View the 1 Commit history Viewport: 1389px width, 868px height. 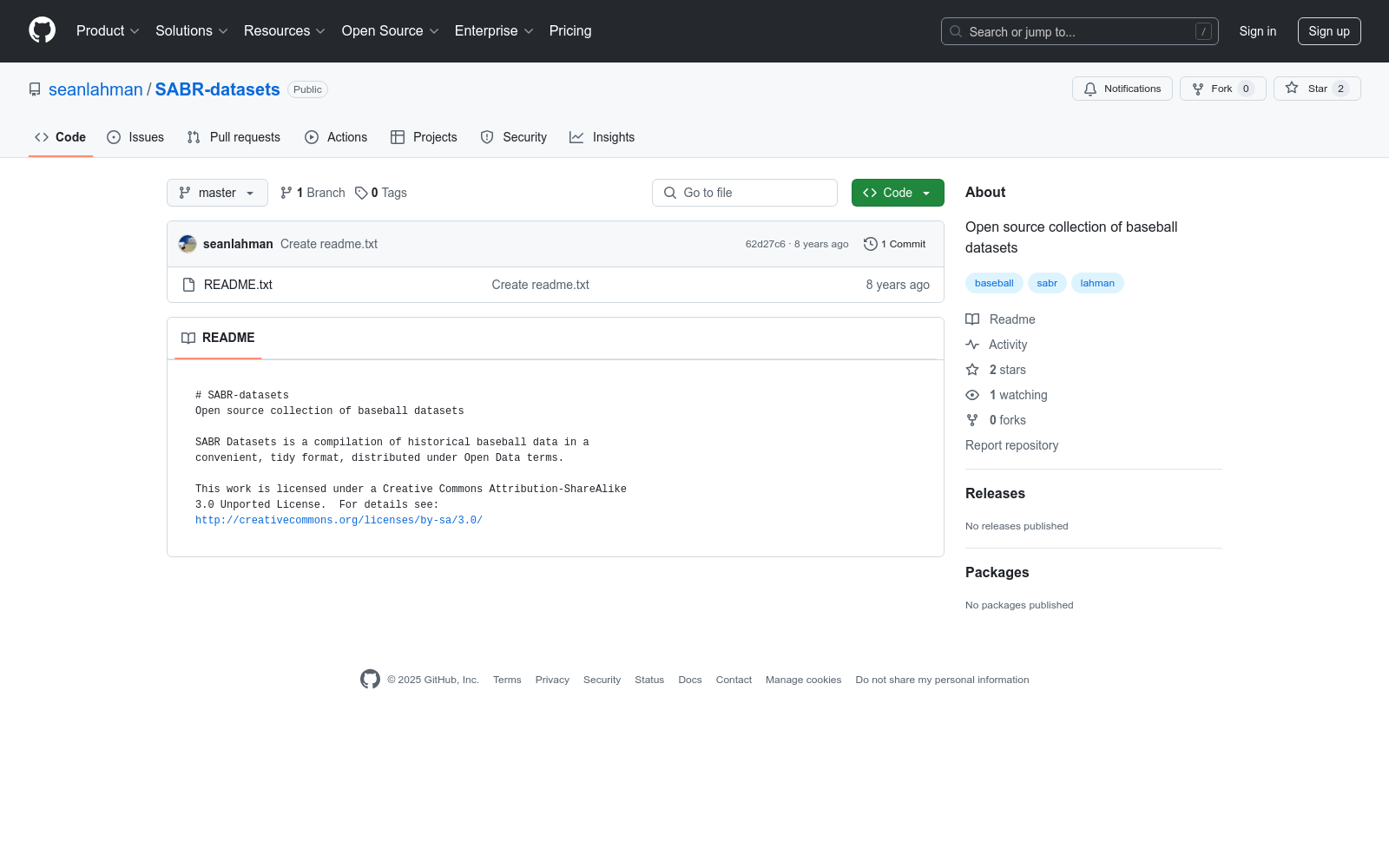coord(895,244)
